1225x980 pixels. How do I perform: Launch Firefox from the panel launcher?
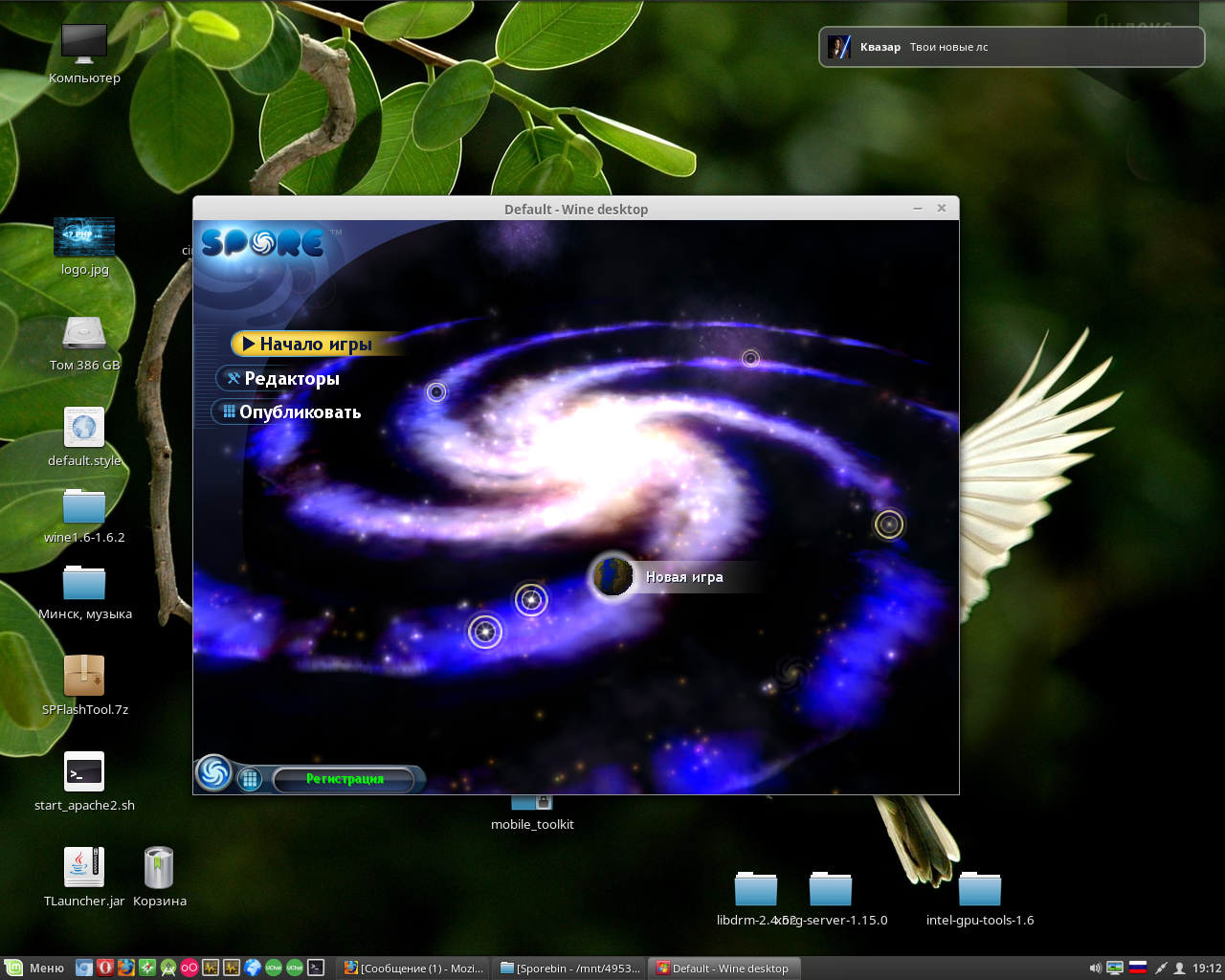126,968
